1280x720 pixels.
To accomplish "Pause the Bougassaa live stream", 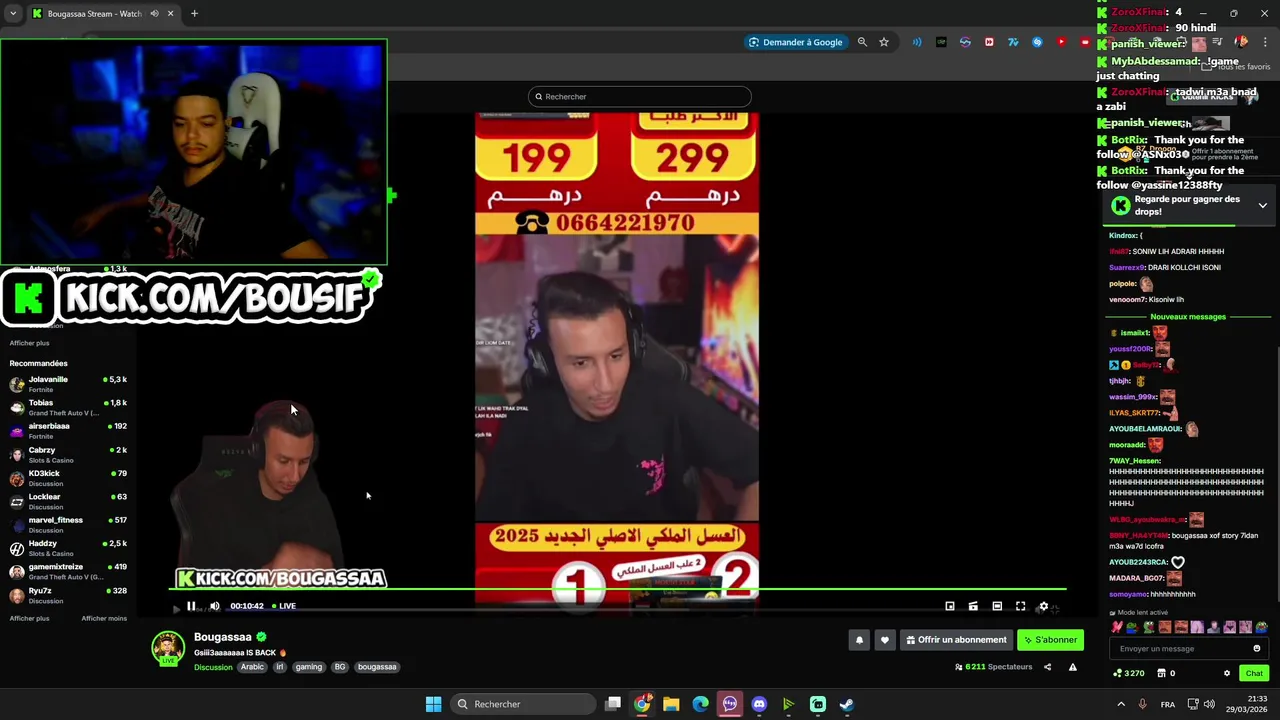I will 191,606.
